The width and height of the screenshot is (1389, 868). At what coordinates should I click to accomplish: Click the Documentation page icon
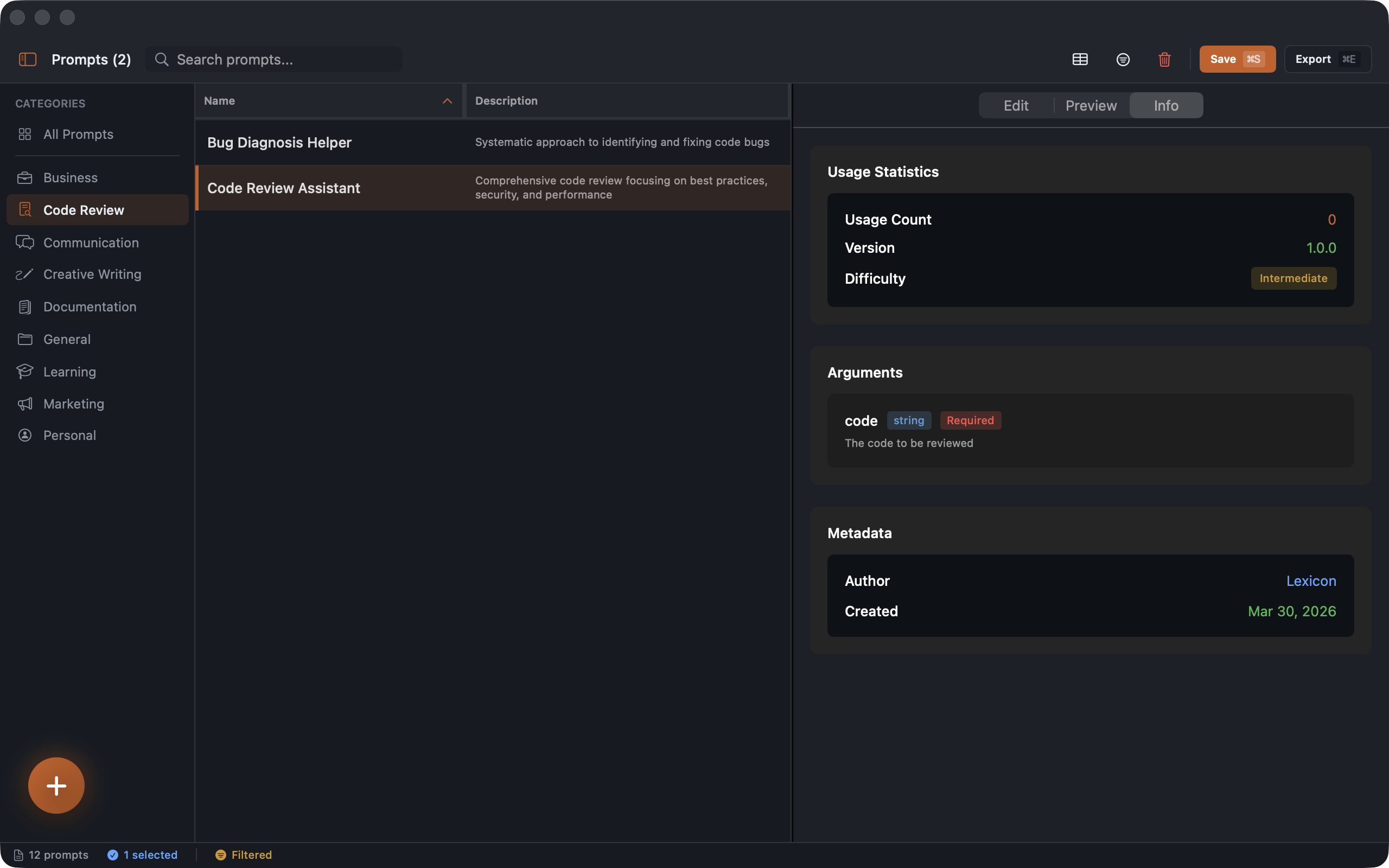(x=24, y=307)
